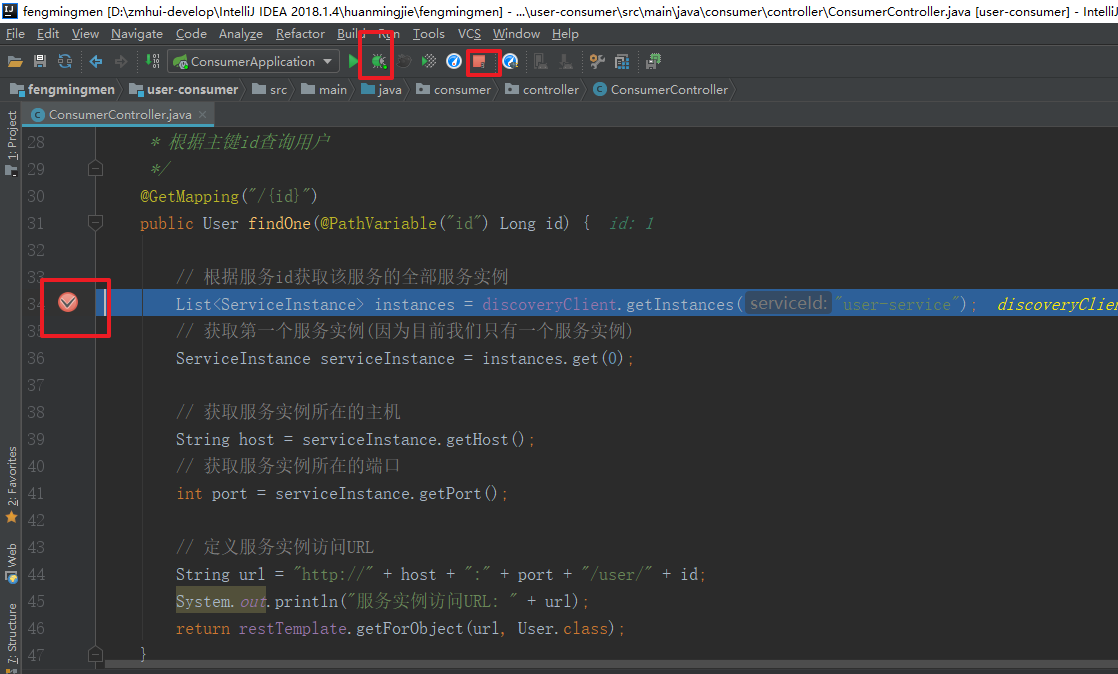Open the Analyze menu

pos(240,34)
